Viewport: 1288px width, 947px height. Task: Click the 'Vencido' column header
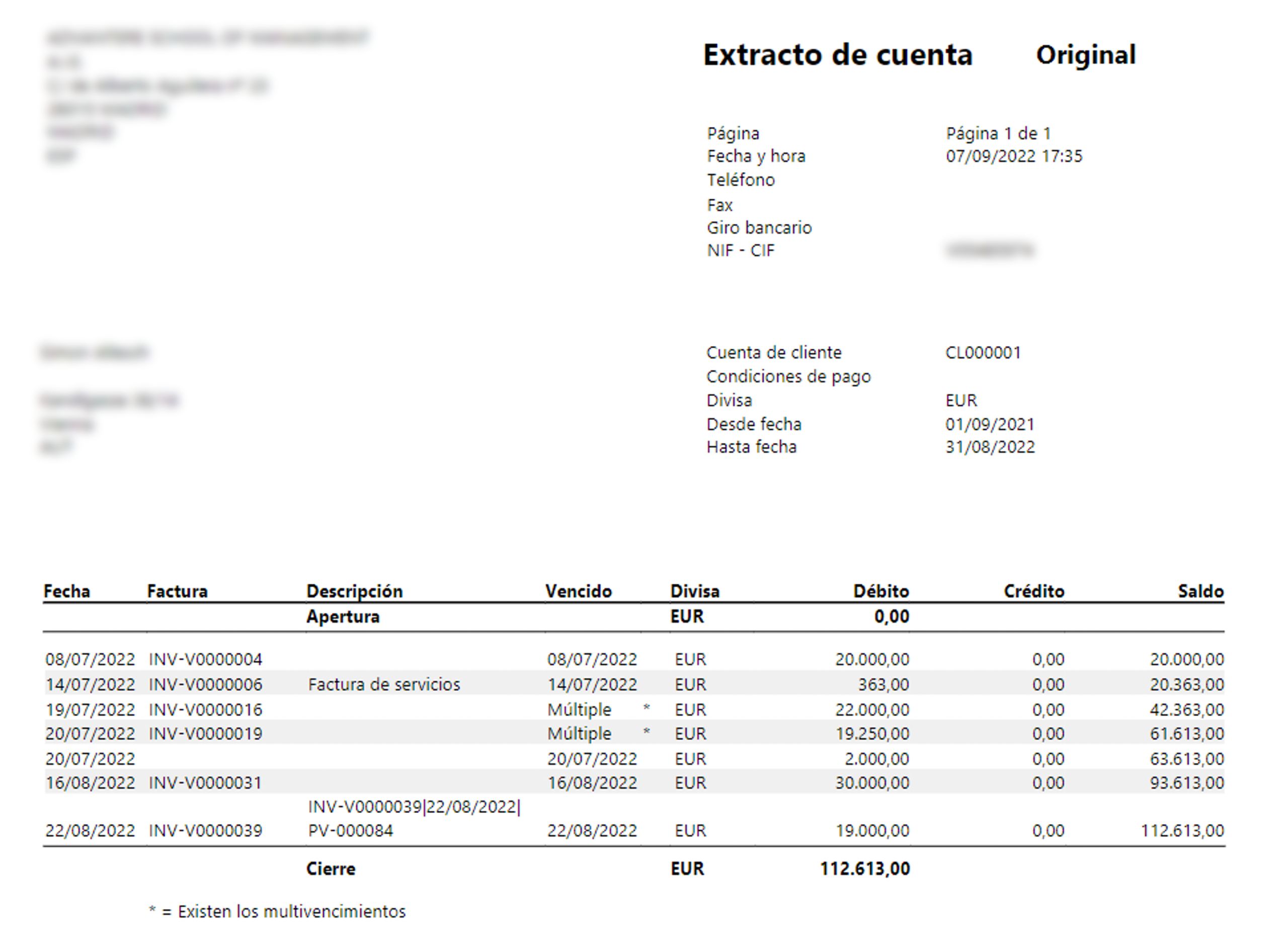[579, 591]
